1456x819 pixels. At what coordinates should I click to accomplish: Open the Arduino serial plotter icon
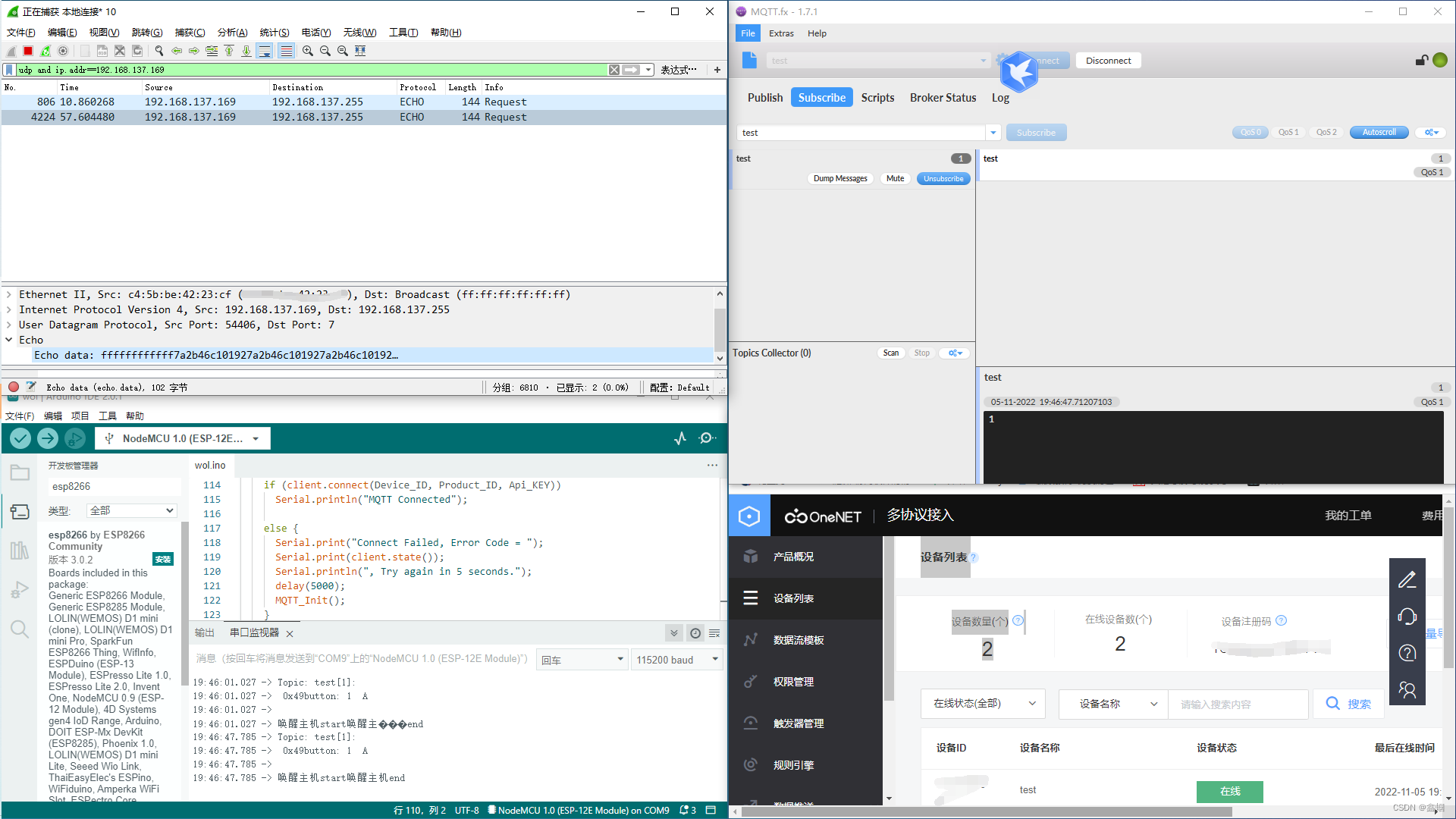click(680, 438)
